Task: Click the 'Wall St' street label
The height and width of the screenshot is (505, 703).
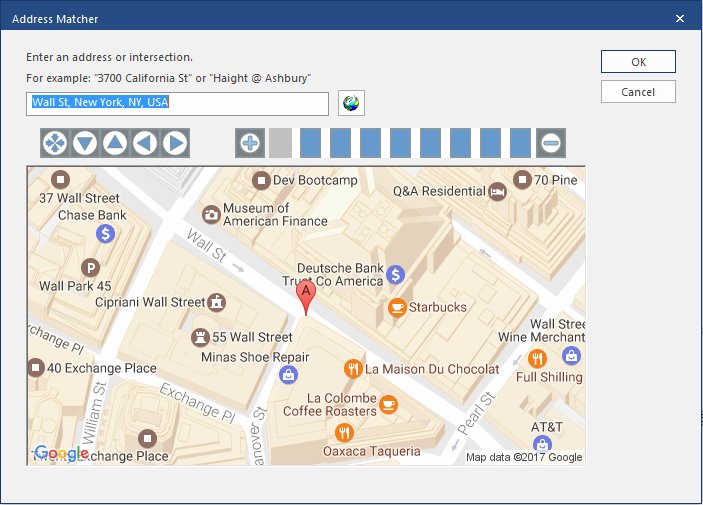Action: pos(207,245)
